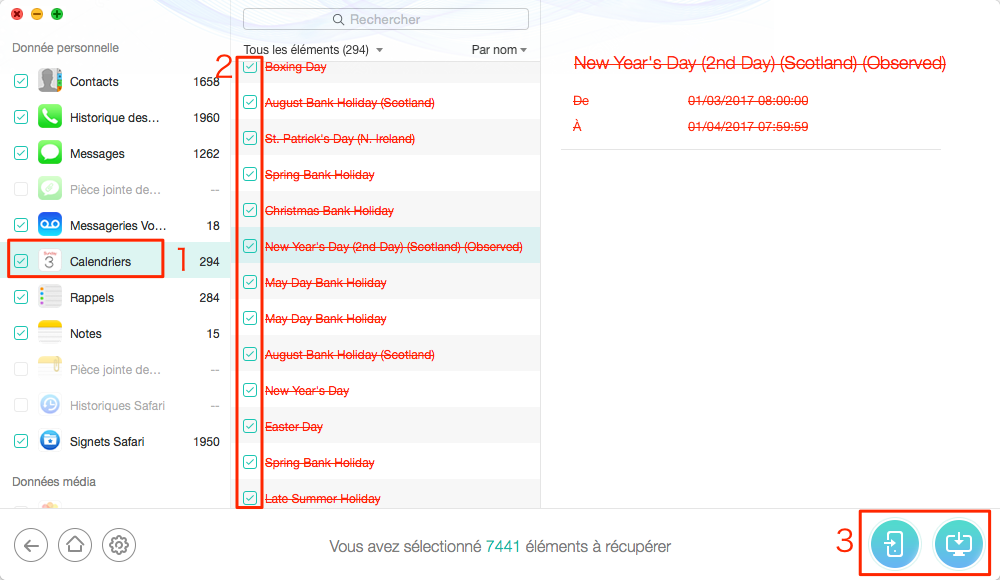
Task: Open the Messages category
Action: [x=97, y=154]
